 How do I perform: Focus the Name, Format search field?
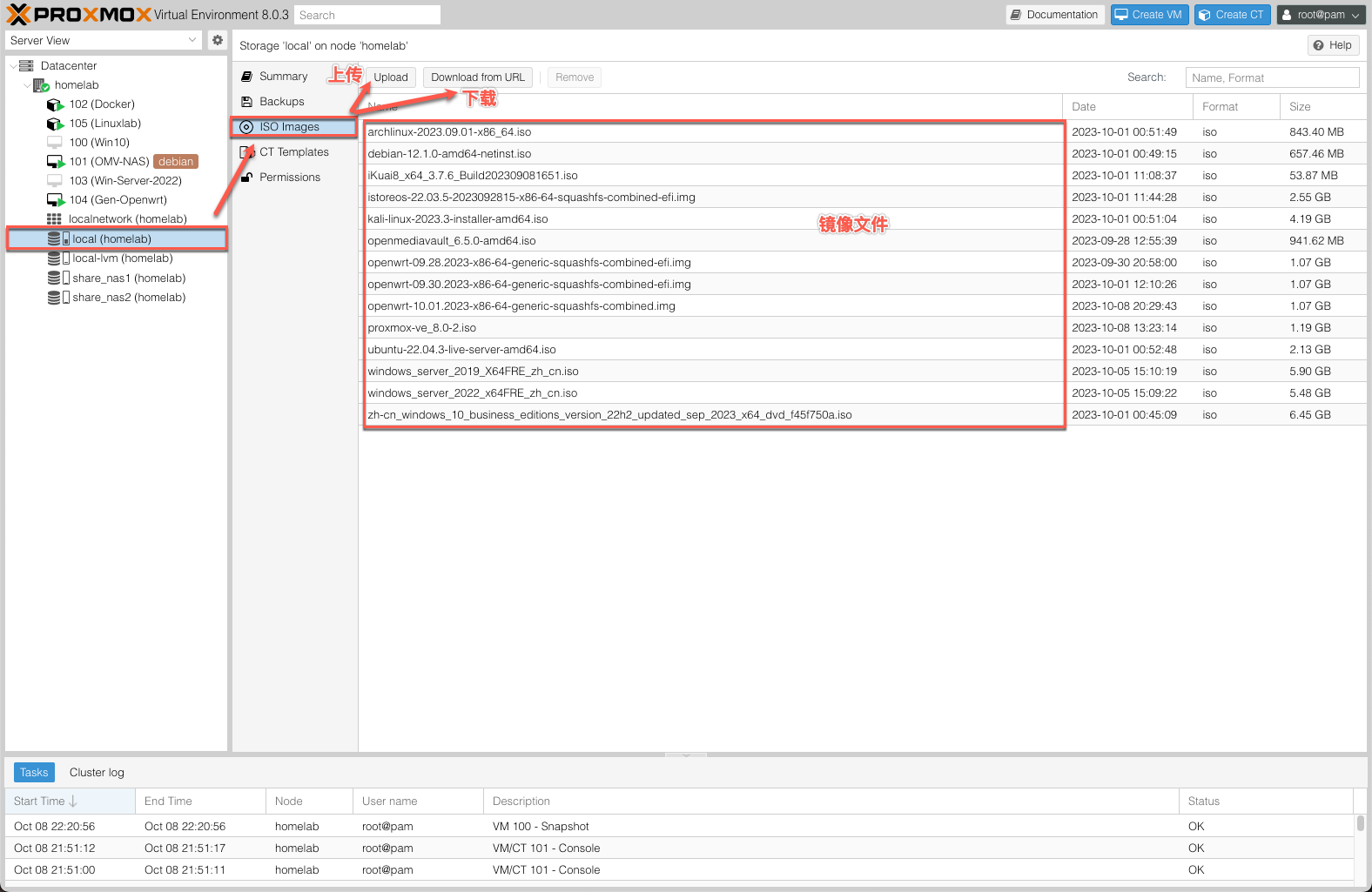[x=1272, y=77]
